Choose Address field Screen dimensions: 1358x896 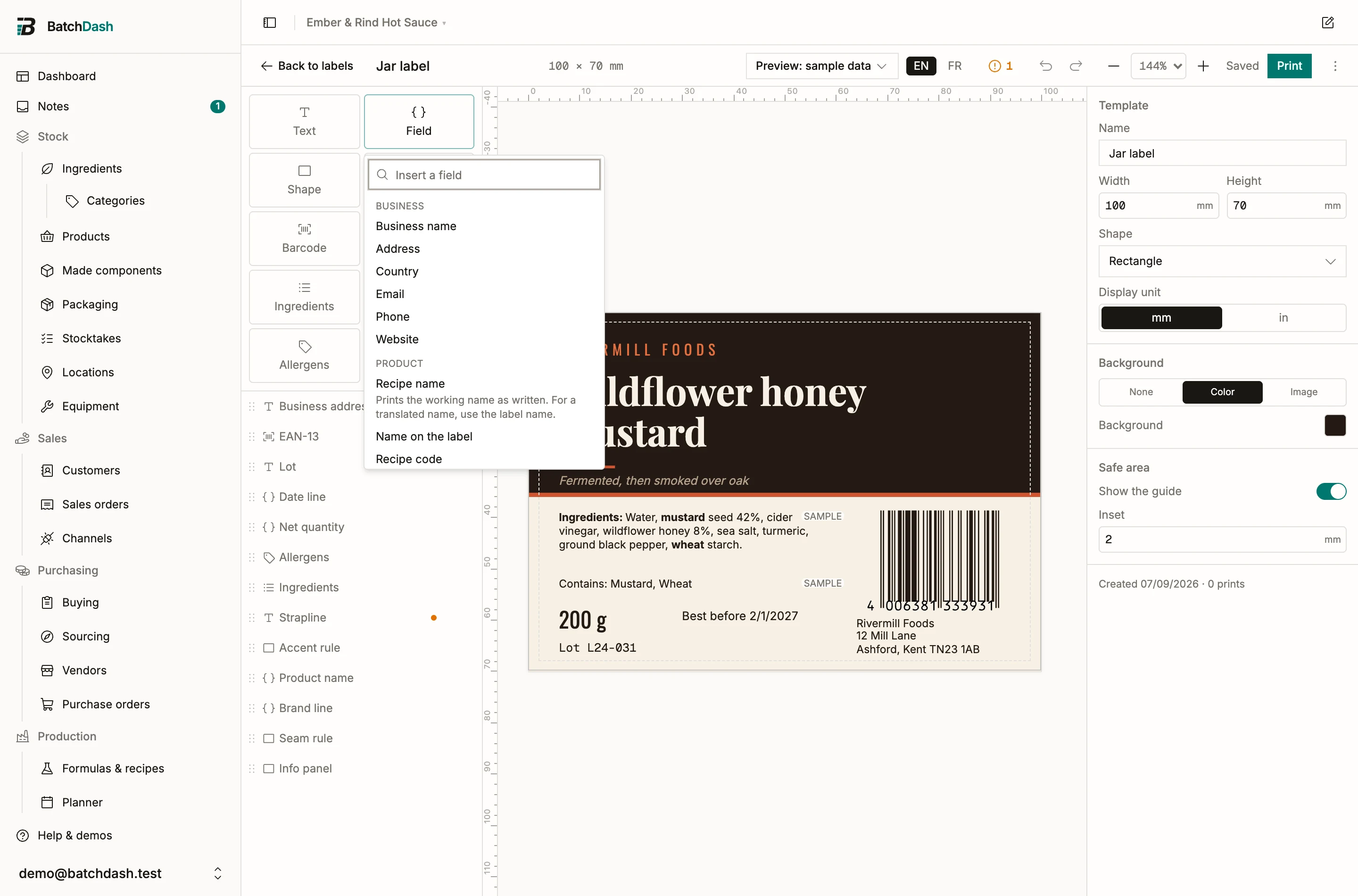484,249
